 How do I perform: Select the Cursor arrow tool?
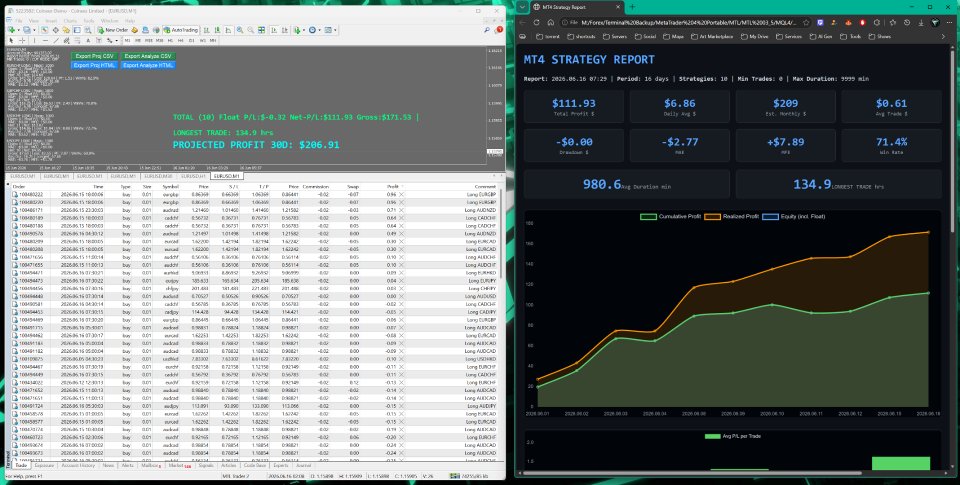click(11, 40)
